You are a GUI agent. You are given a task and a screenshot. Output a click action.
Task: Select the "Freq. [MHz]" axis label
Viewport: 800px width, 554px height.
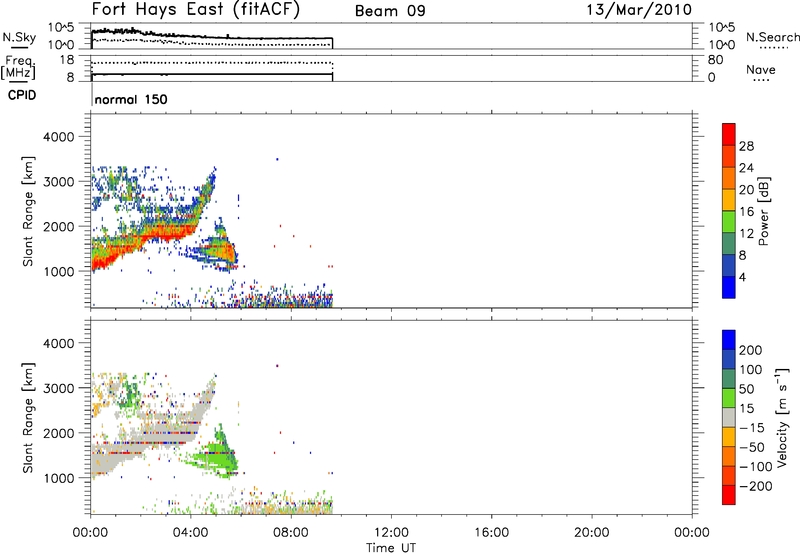pos(18,68)
